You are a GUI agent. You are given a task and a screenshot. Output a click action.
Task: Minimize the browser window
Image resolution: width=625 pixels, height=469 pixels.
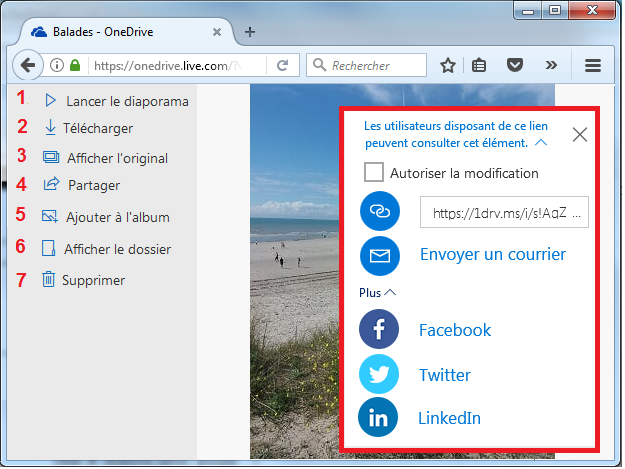[x=528, y=10]
